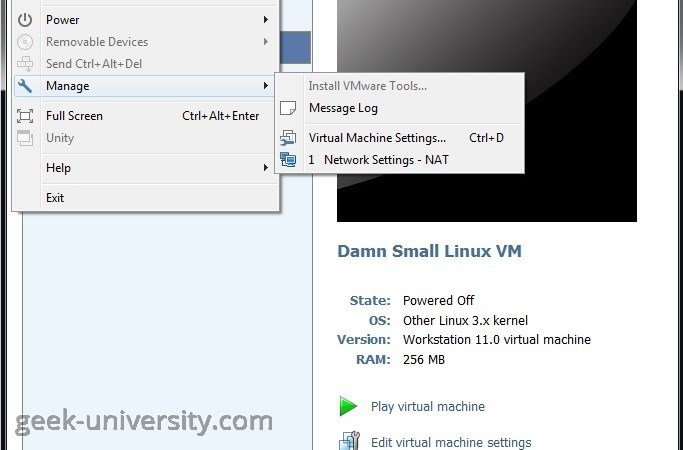Select Unity from the menu
Viewport: 683px width, 450px height.
(146, 138)
